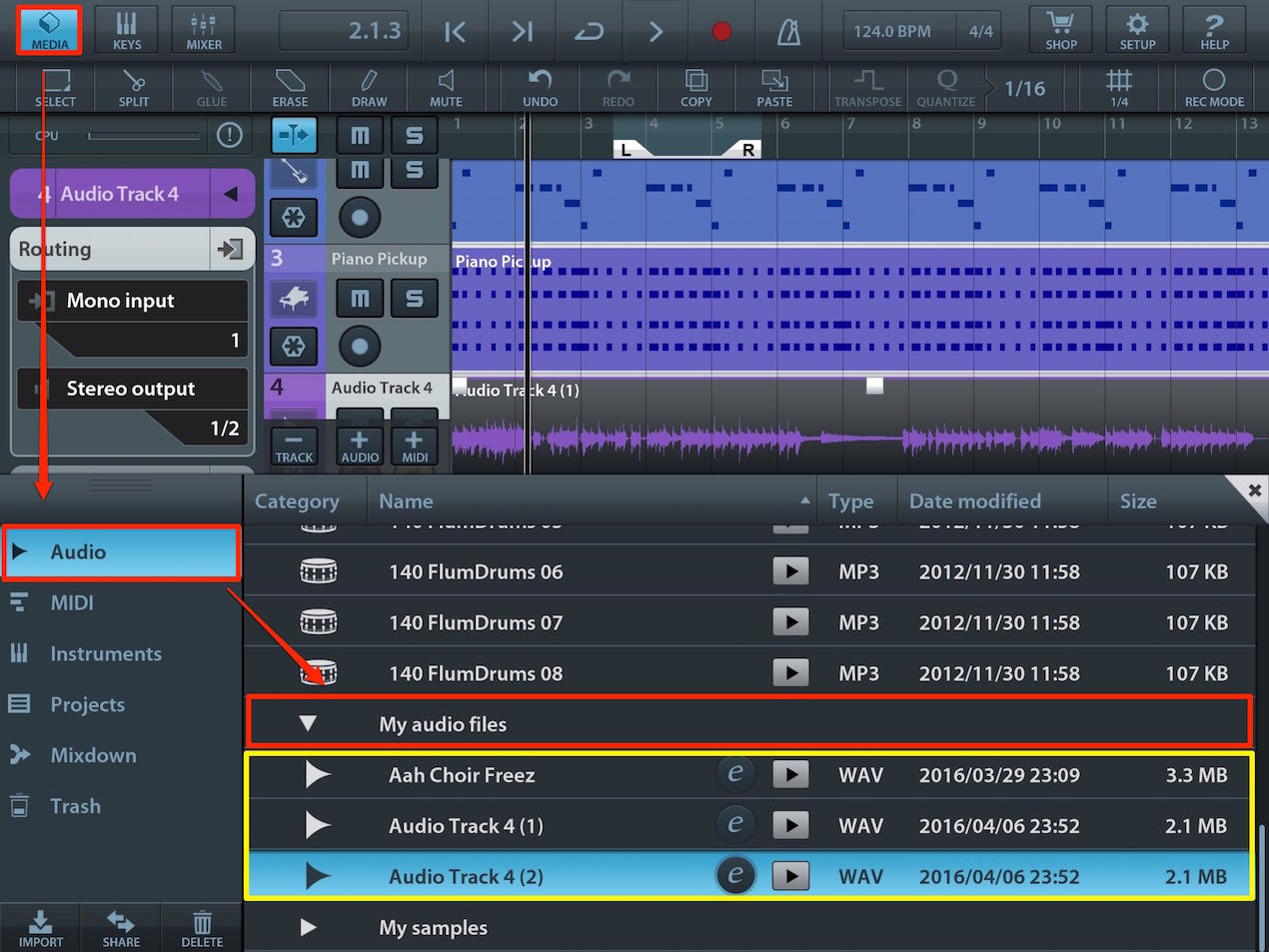Arm record on Piano Pickup track
1269x952 pixels.
pos(360,347)
